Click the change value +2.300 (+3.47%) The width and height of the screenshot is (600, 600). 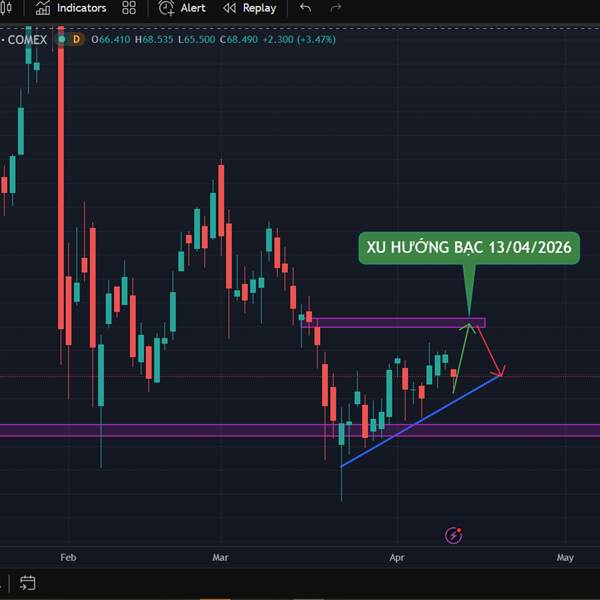tap(299, 39)
